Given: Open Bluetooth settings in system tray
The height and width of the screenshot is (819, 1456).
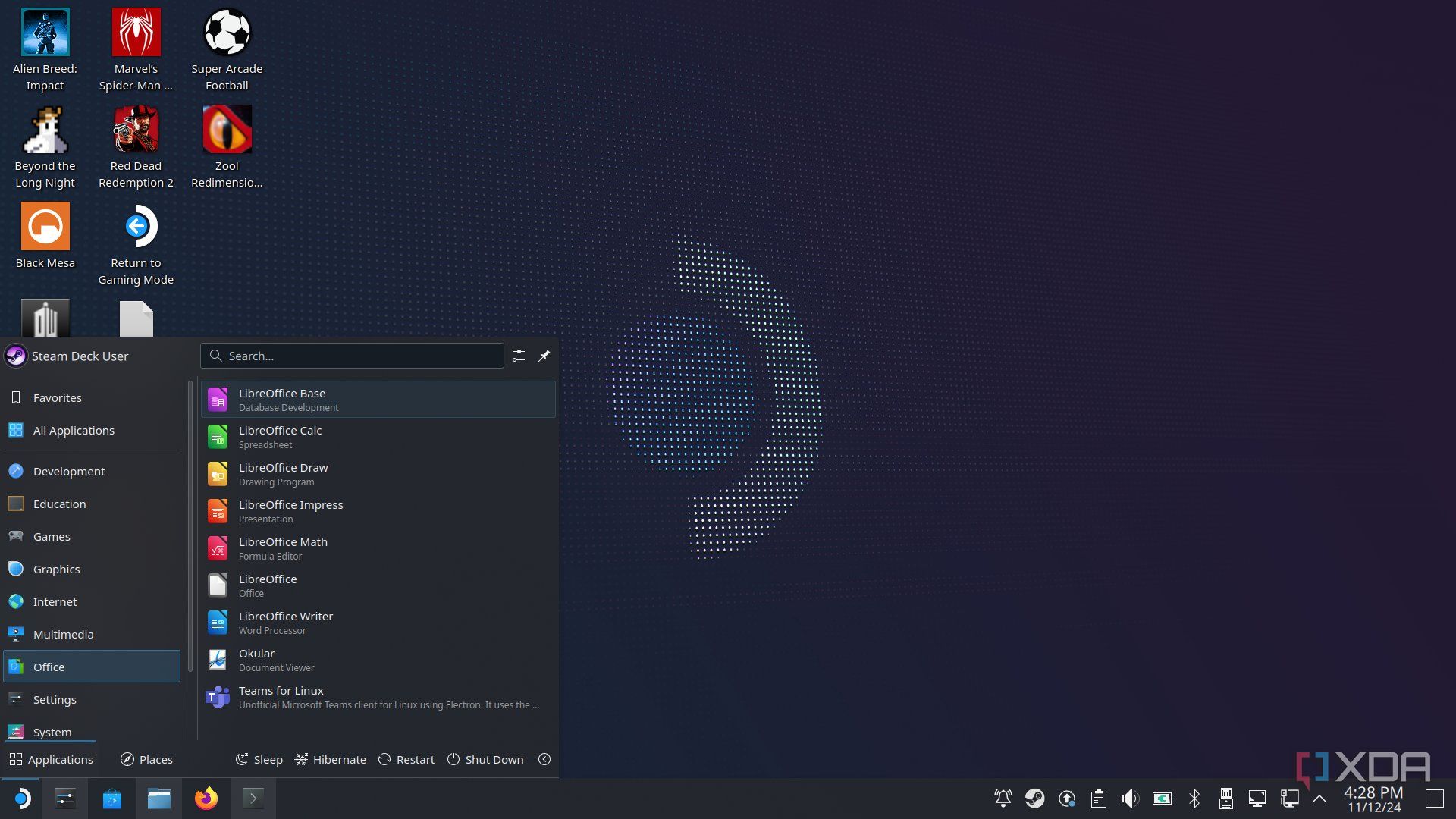Looking at the screenshot, I should [1194, 799].
